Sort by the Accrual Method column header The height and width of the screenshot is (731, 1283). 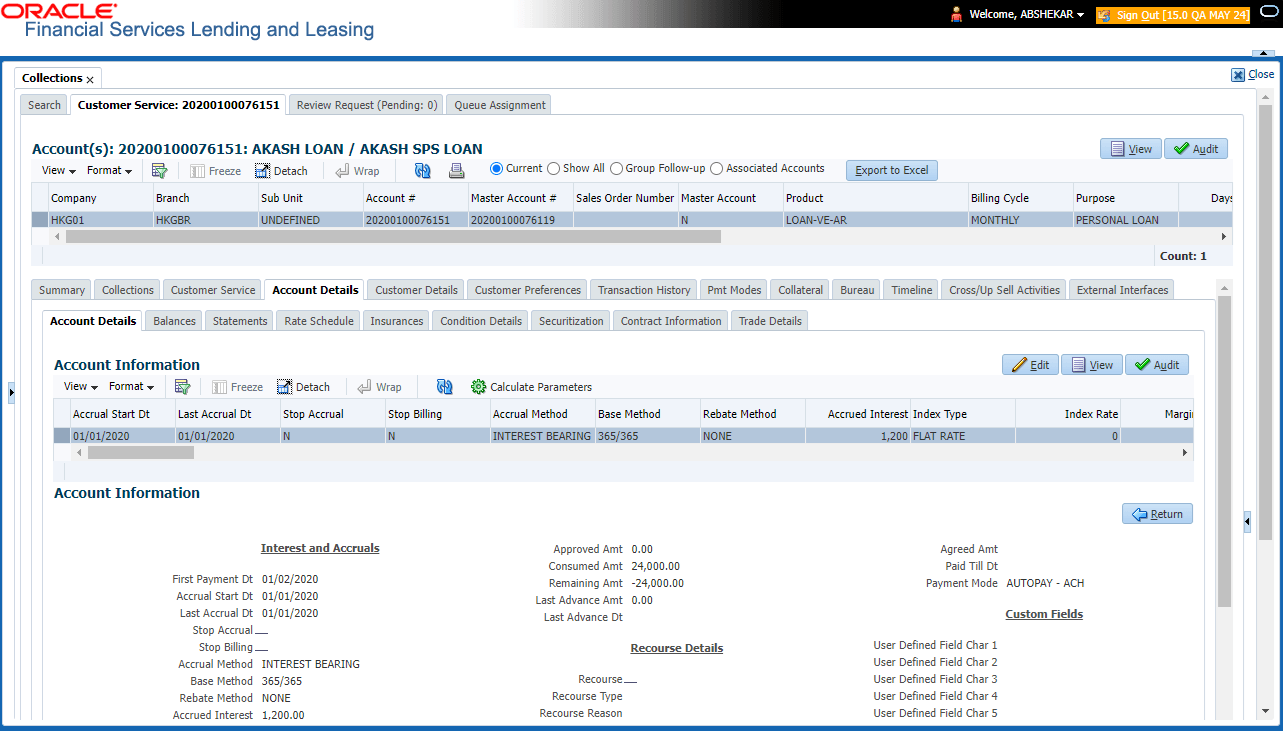pyautogui.click(x=541, y=414)
